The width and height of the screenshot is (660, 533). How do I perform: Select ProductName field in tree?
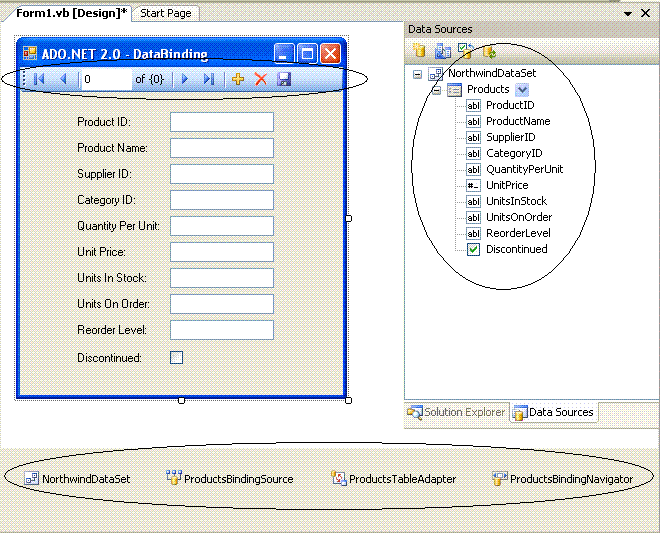(x=518, y=121)
